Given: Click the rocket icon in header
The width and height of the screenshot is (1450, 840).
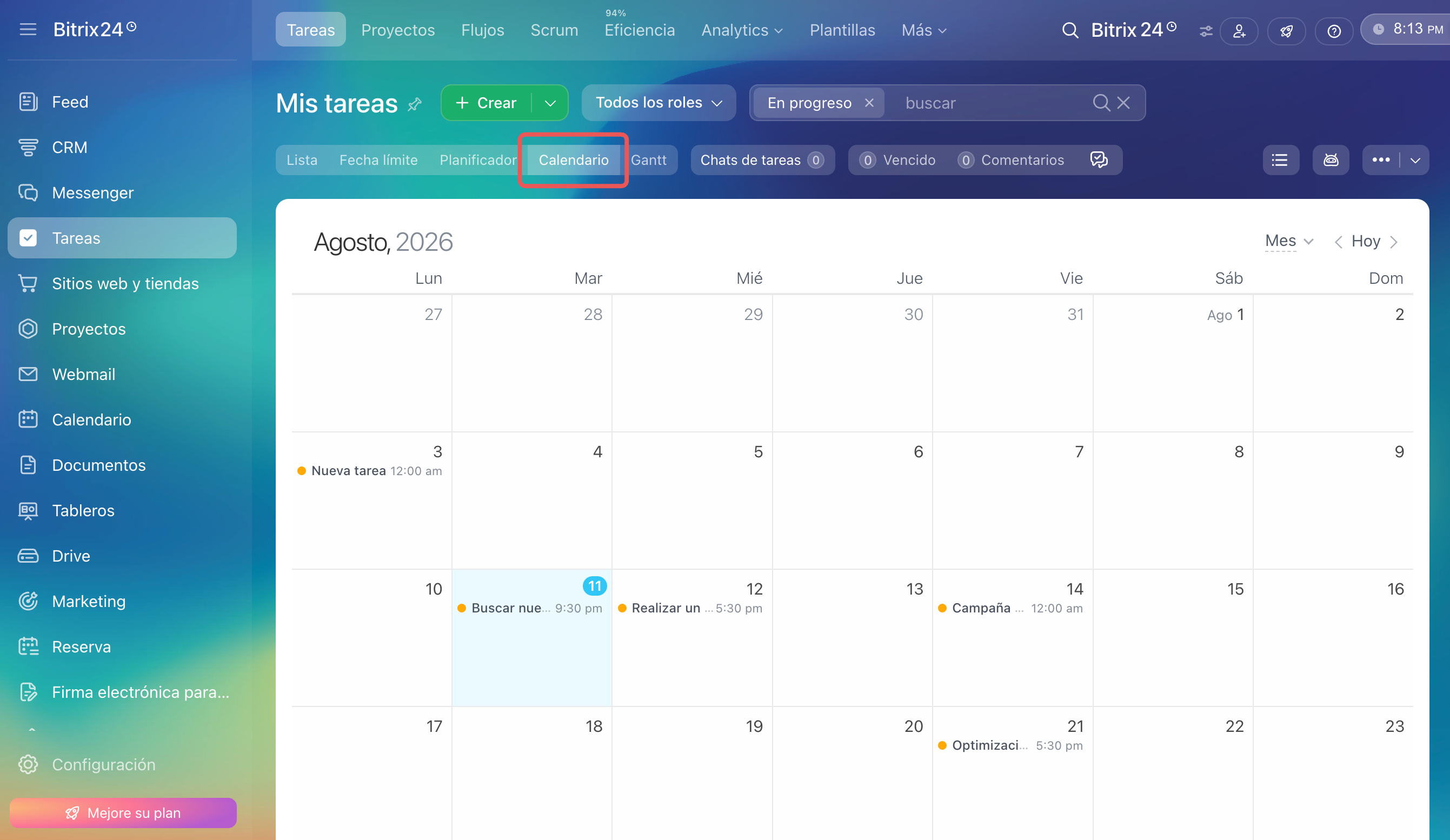Looking at the screenshot, I should pos(1287,30).
